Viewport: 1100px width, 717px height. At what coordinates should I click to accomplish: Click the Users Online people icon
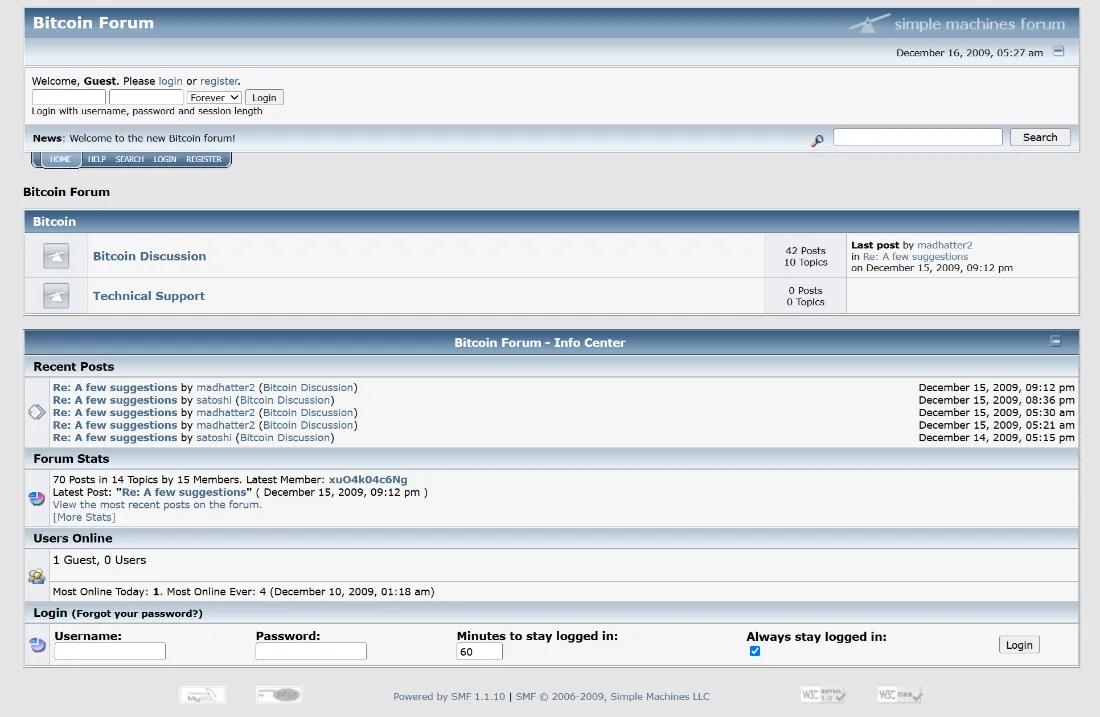point(36,577)
